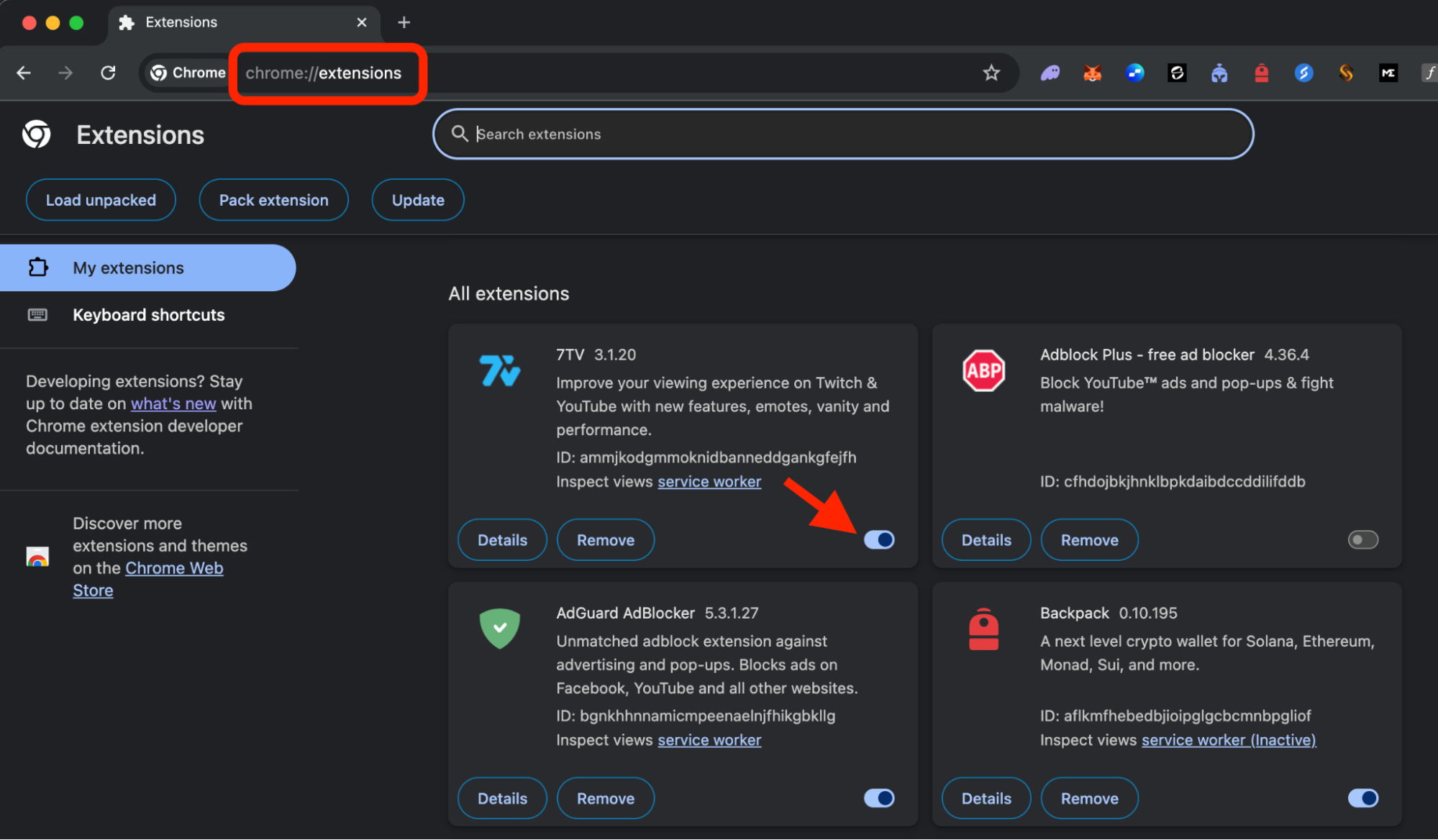Click the Chrome Web Store rainbow icon
Image resolution: width=1438 pixels, height=840 pixels.
click(x=37, y=557)
